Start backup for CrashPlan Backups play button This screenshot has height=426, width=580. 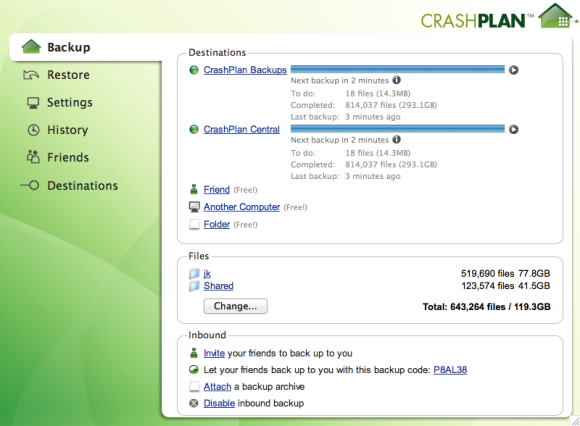(x=513, y=70)
